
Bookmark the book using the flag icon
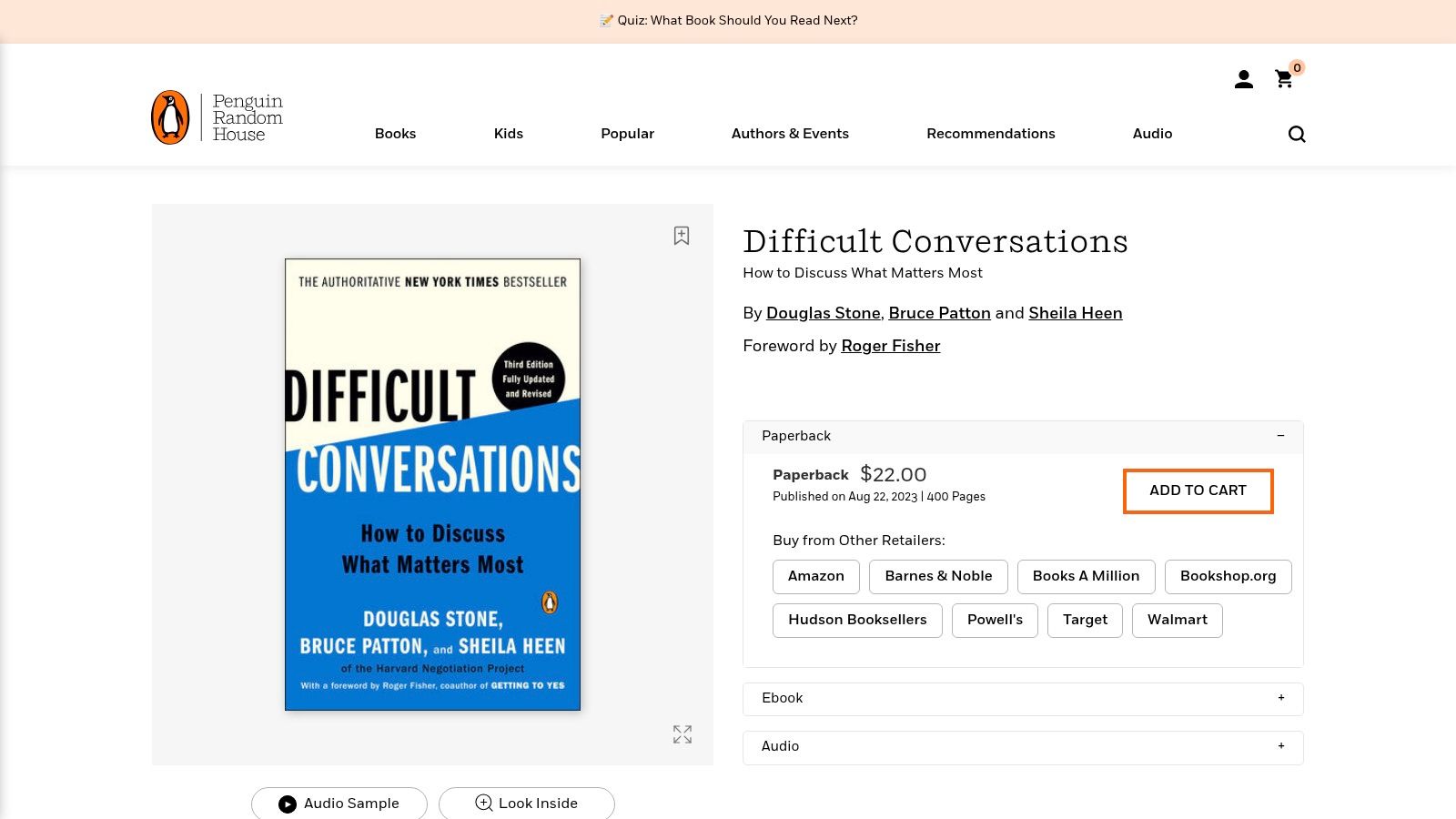682,236
